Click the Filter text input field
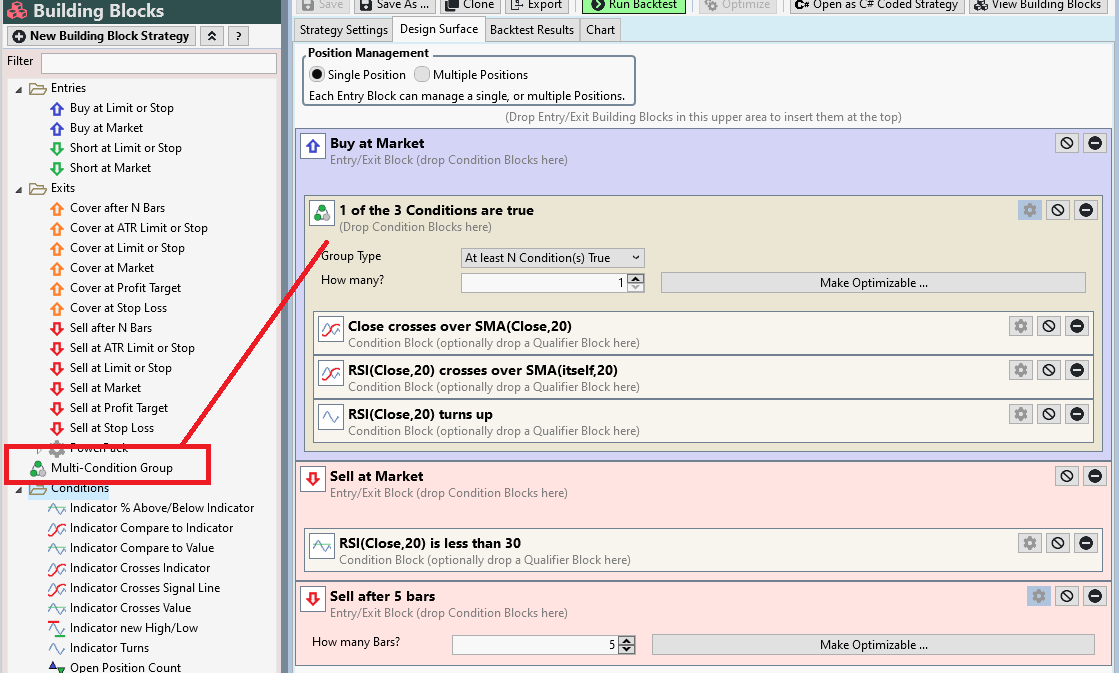Screen dimensions: 1119x673 point(158,63)
